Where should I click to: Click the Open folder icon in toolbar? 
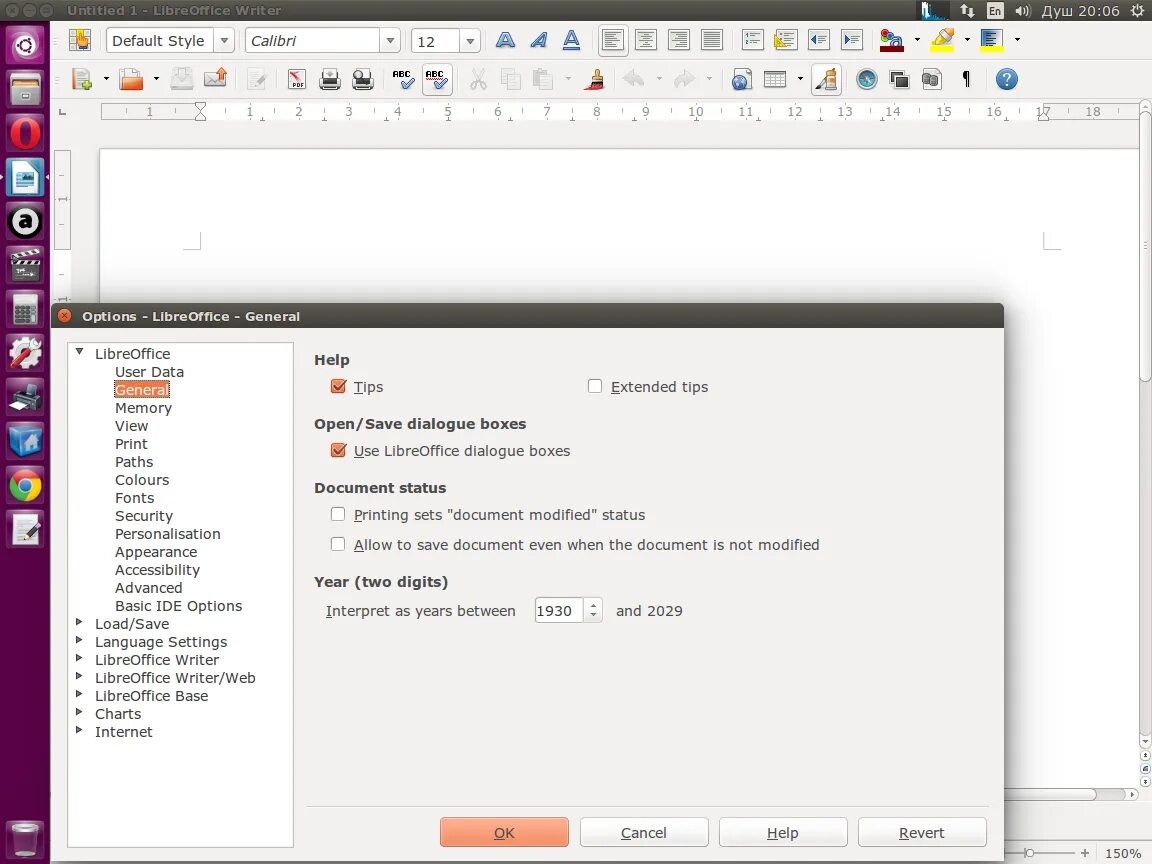tap(132, 79)
